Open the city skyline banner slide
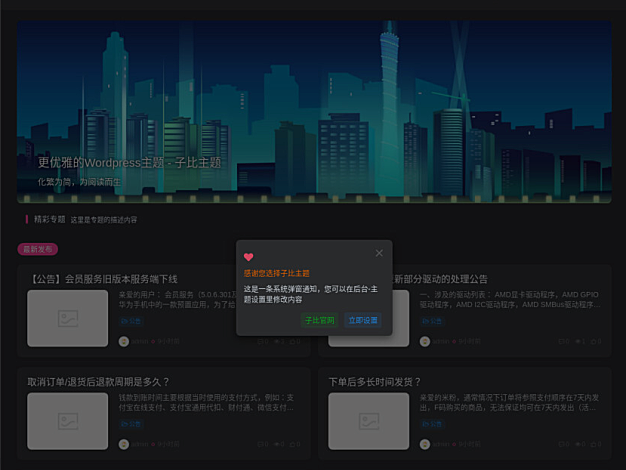Image resolution: width=626 pixels, height=470 pixels. [314, 112]
